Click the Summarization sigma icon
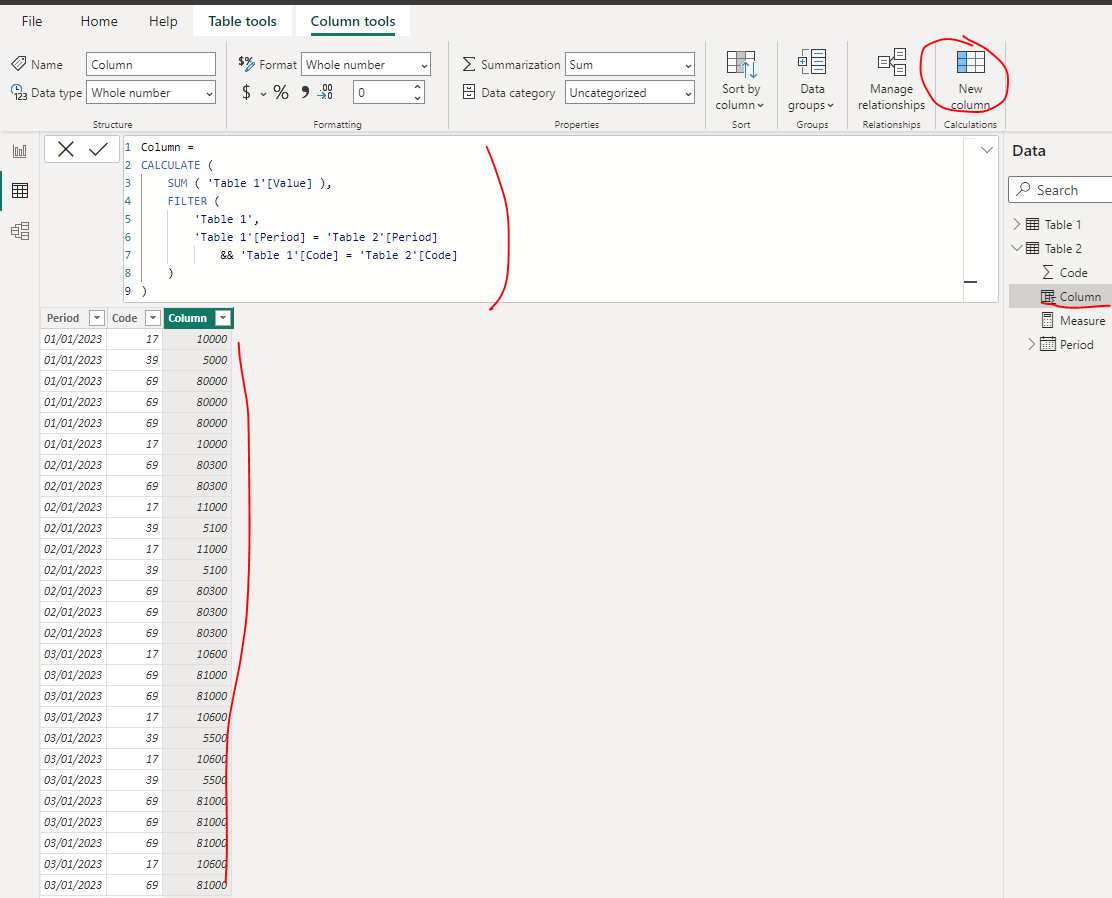Viewport: 1112px width, 898px height. click(x=469, y=65)
